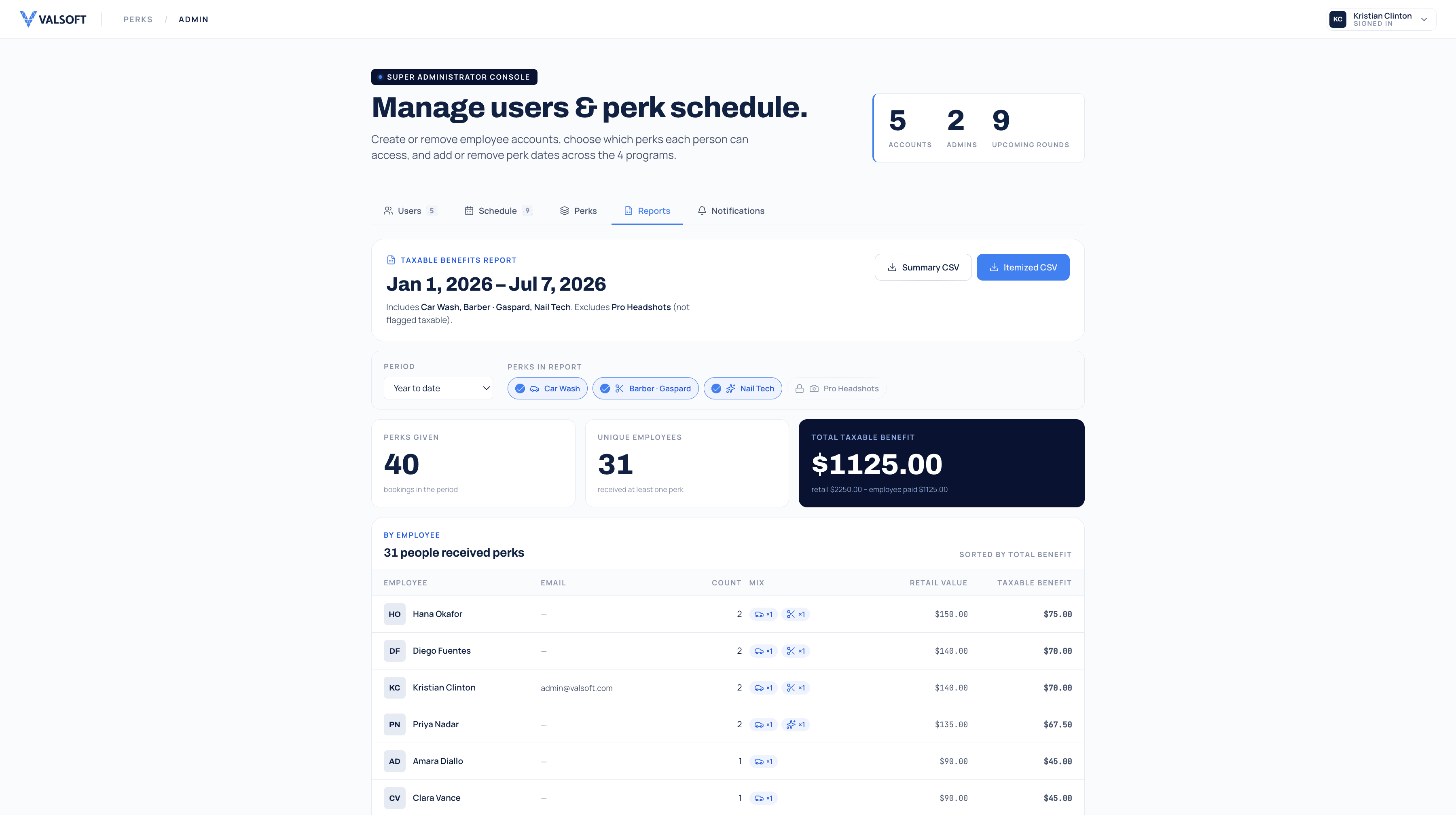
Task: Click the Notifications bell icon
Action: coord(702,211)
